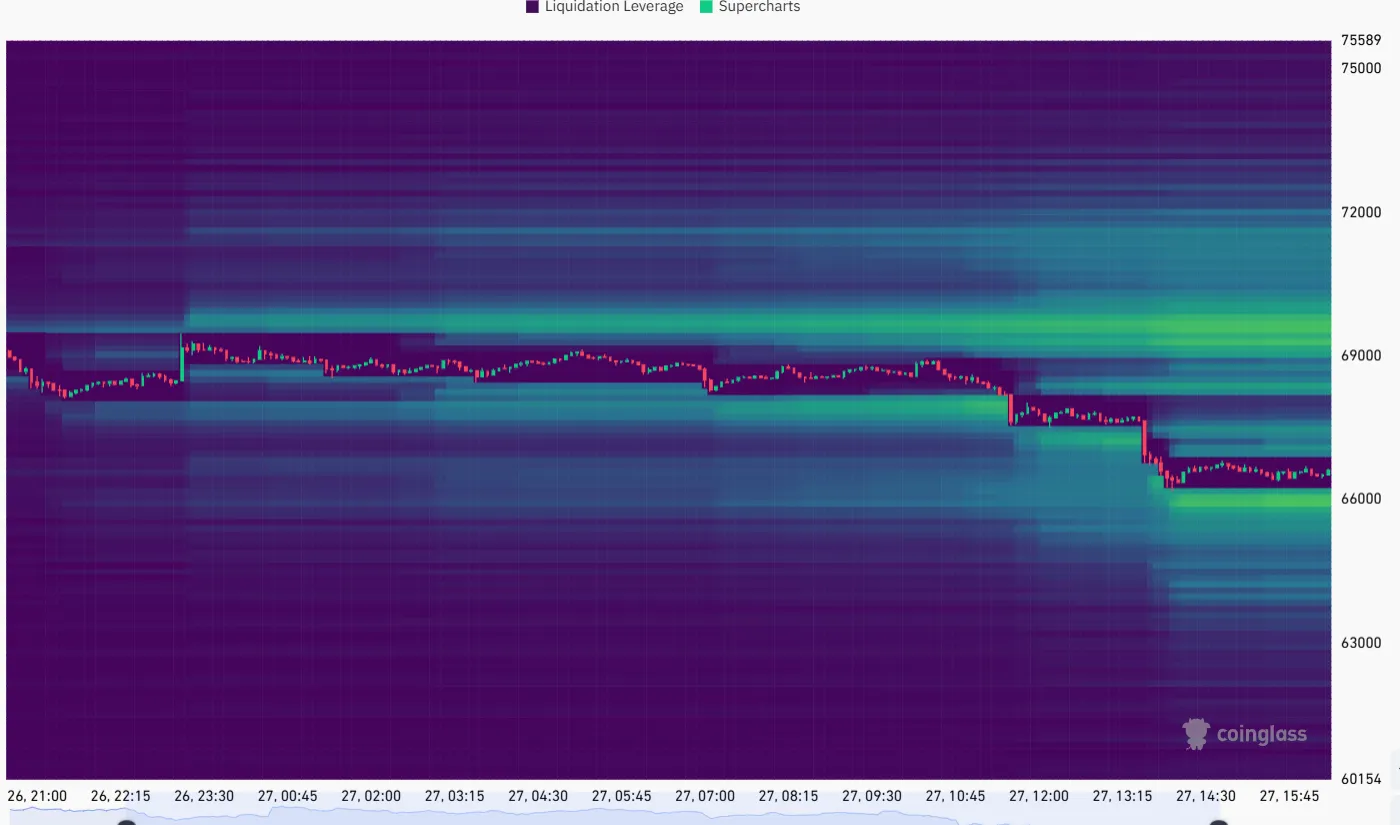Click the 69000 price axis label
This screenshot has width=1400, height=825.
[1360, 355]
